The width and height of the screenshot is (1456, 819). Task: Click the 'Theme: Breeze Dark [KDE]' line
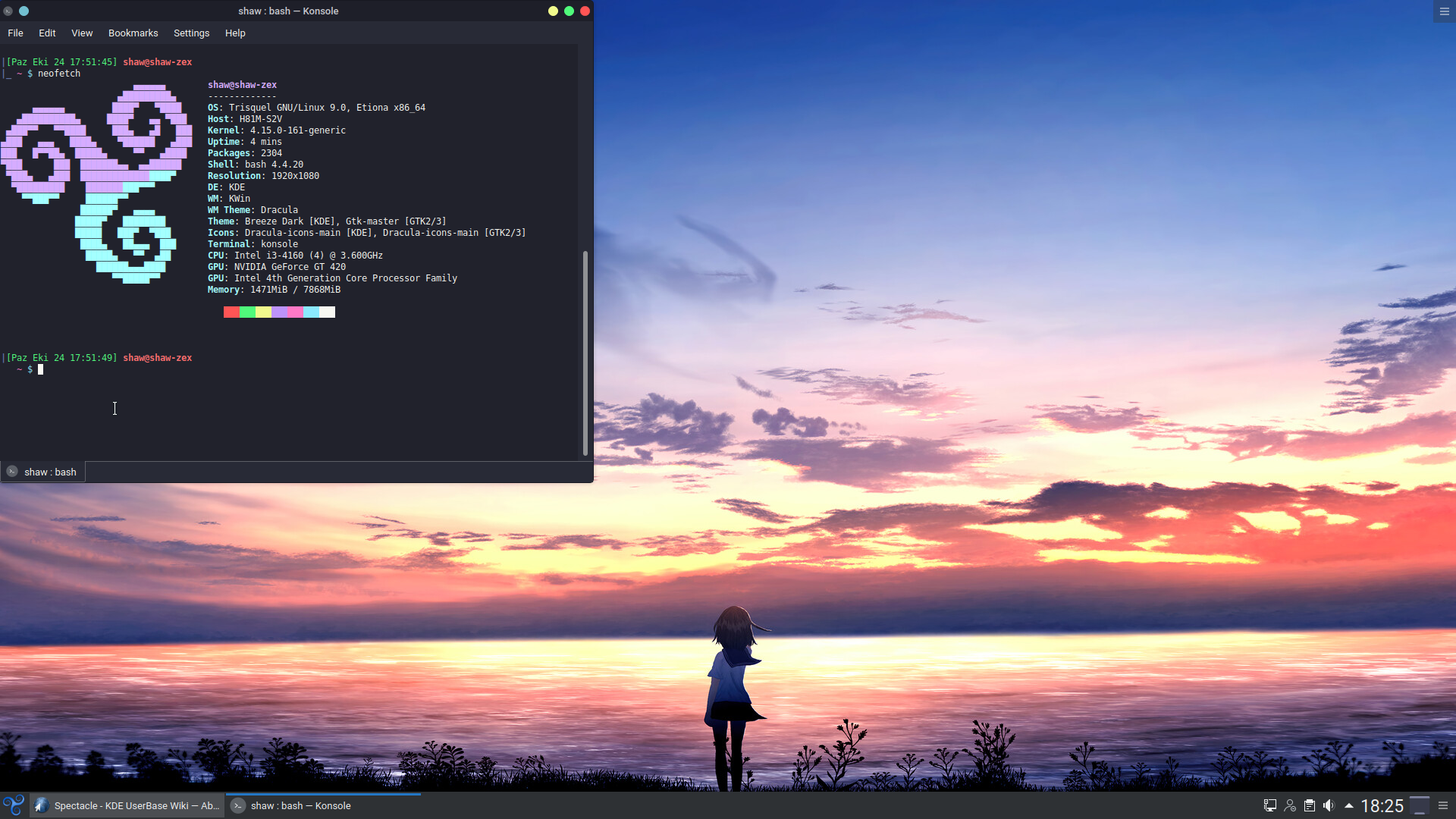[327, 221]
